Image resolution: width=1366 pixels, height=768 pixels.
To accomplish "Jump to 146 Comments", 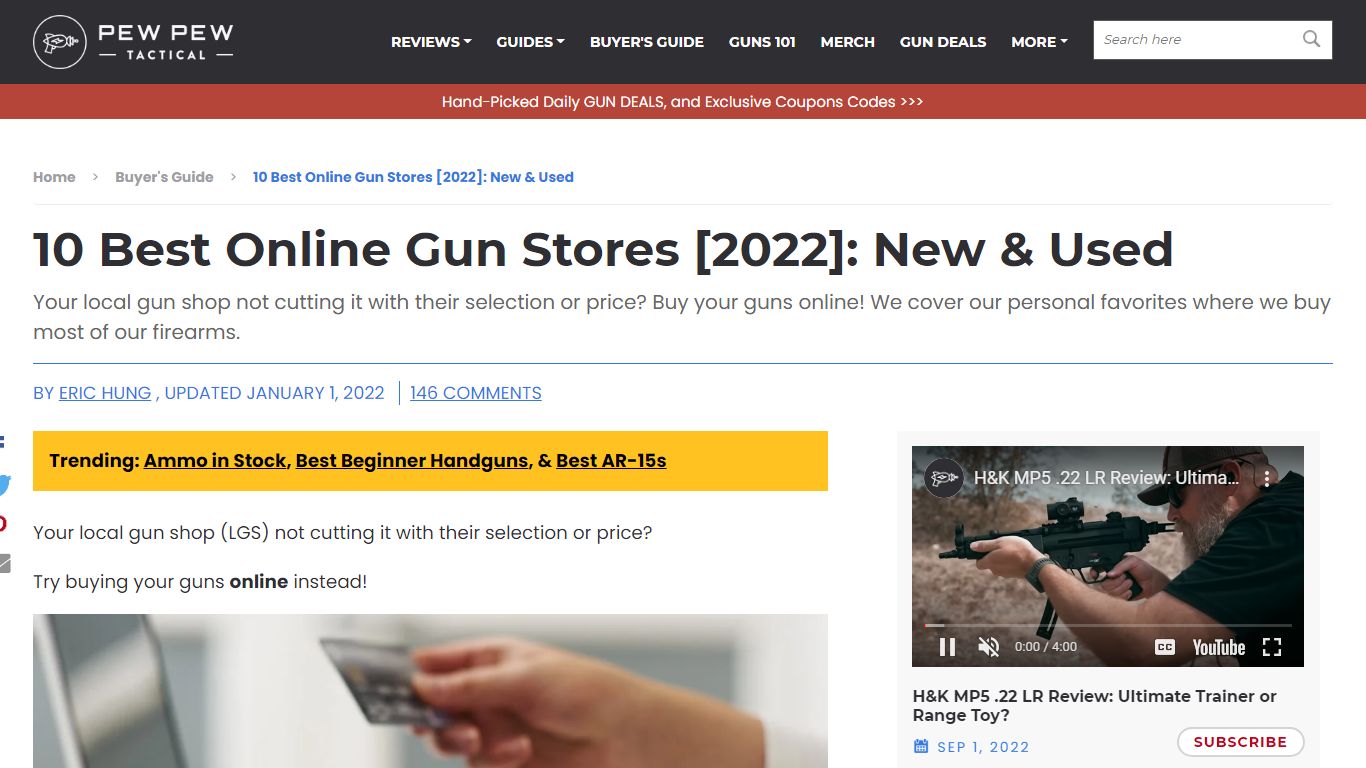I will click(476, 393).
